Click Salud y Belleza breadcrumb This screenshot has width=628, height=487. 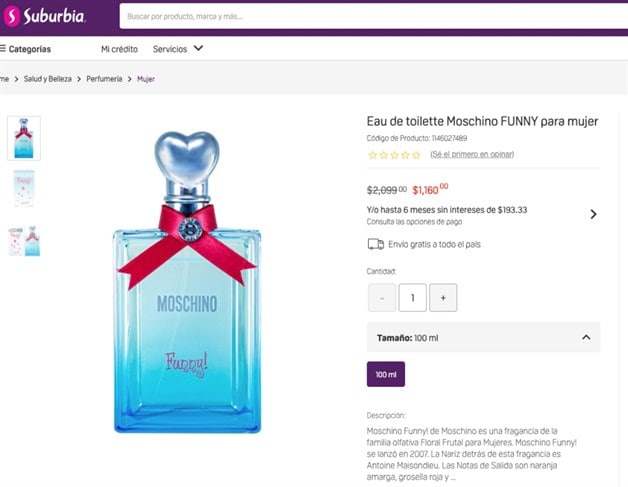(48, 78)
